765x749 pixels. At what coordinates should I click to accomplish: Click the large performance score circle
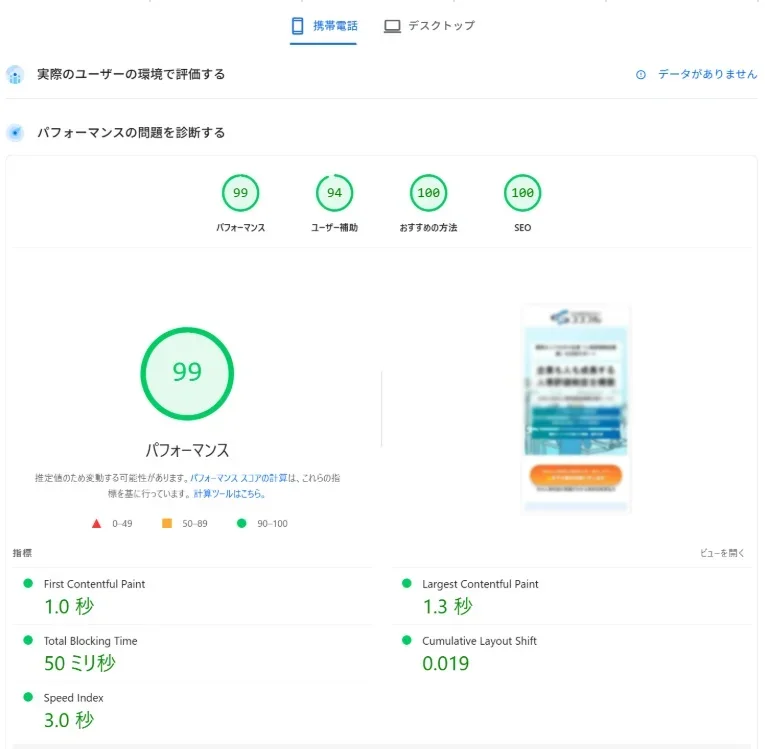pos(187,373)
